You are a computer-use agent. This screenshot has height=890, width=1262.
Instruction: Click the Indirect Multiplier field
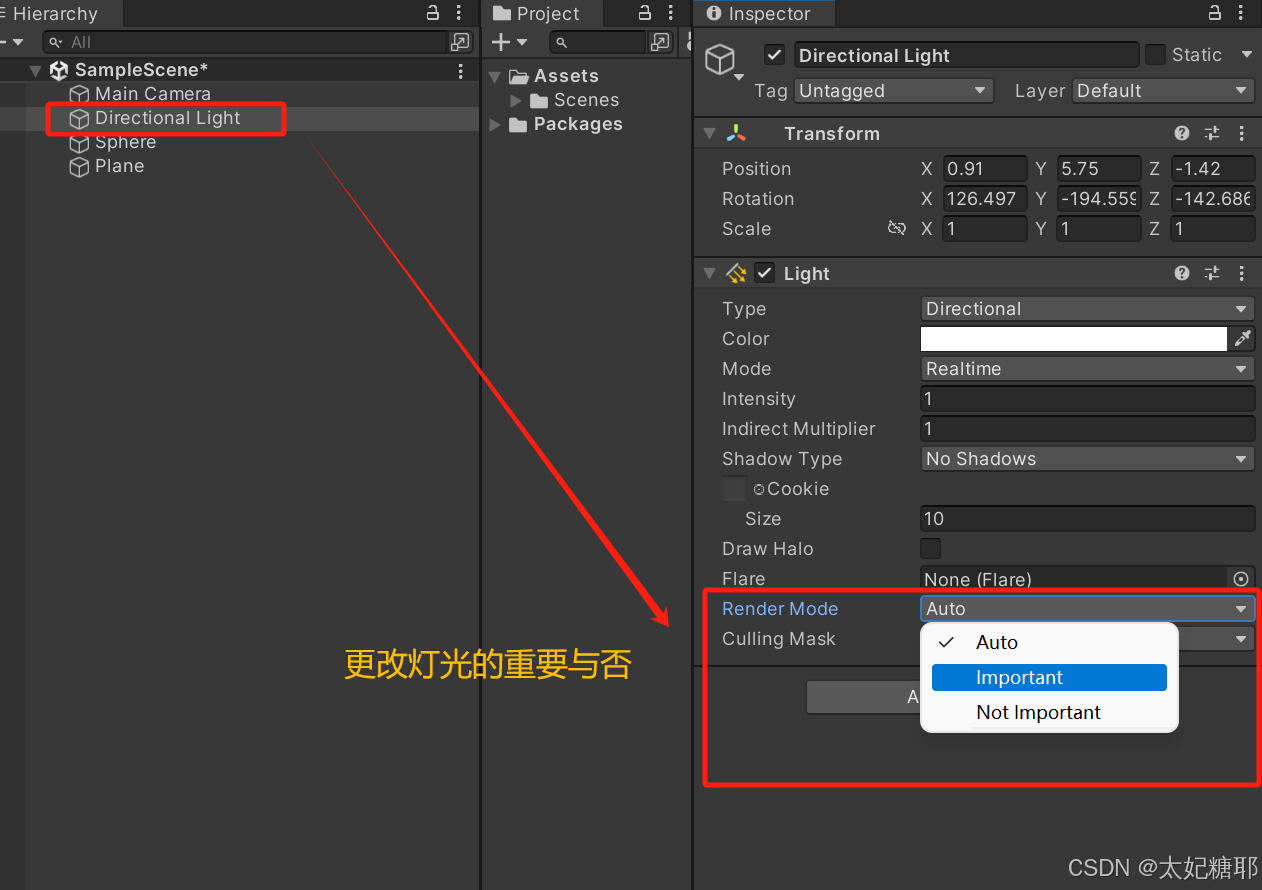pyautogui.click(x=1087, y=429)
